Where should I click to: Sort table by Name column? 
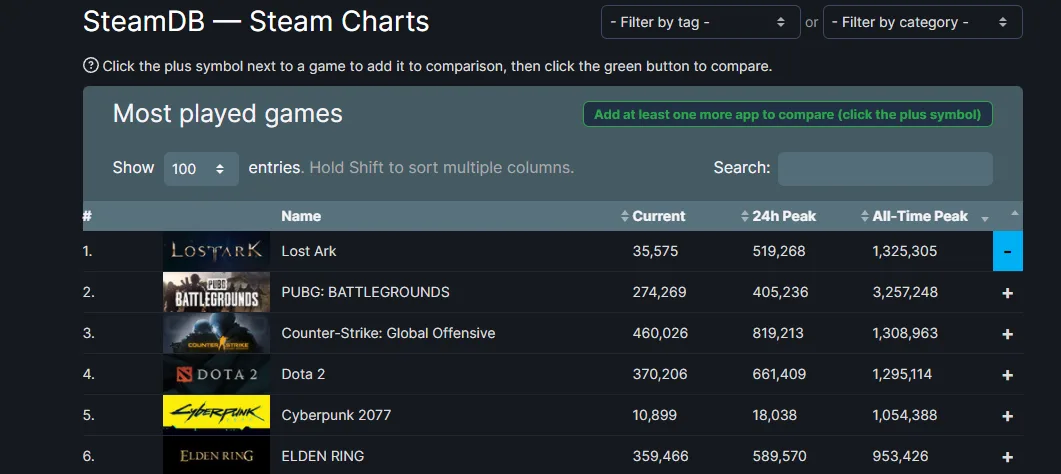coord(301,216)
